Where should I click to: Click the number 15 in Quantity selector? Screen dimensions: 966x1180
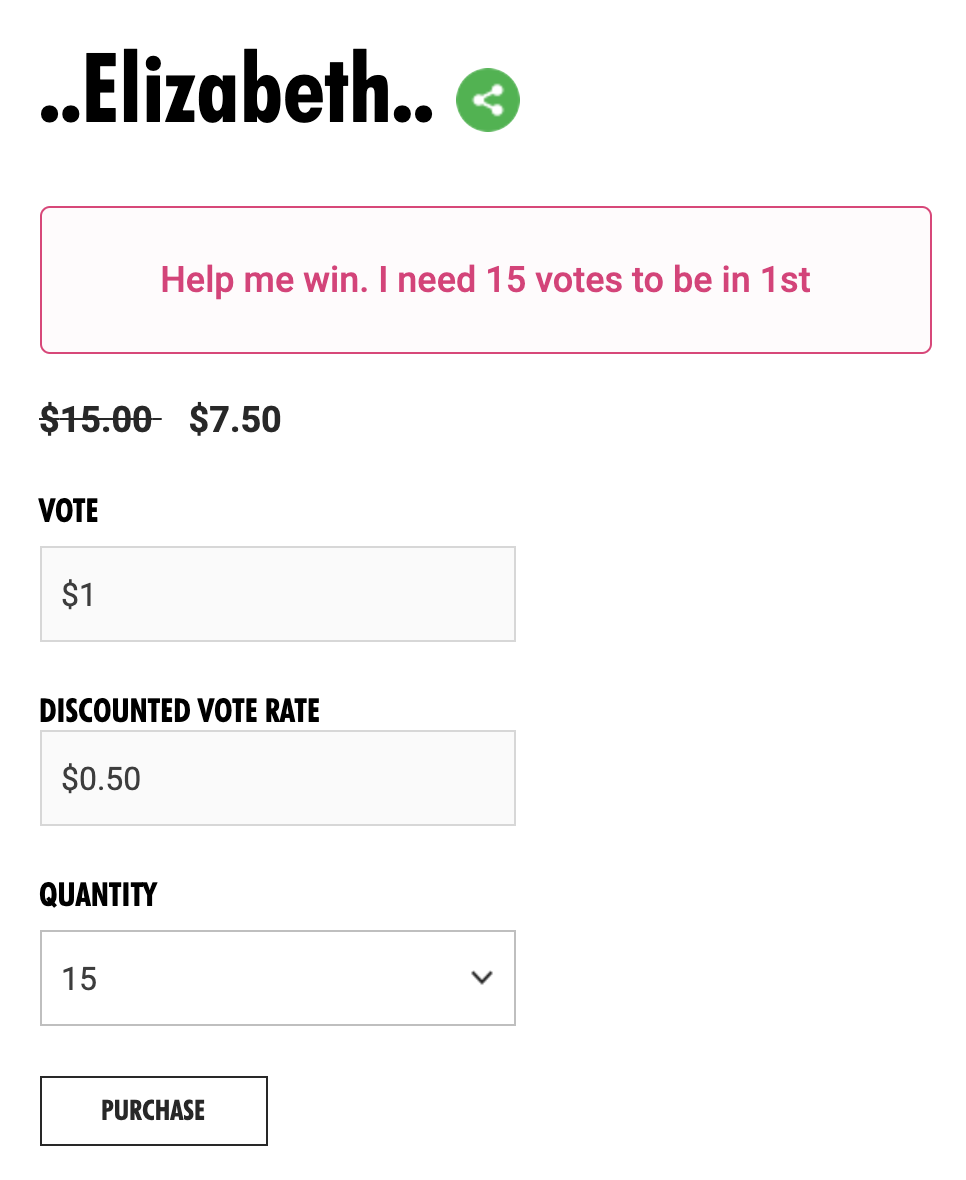pyautogui.click(x=79, y=979)
